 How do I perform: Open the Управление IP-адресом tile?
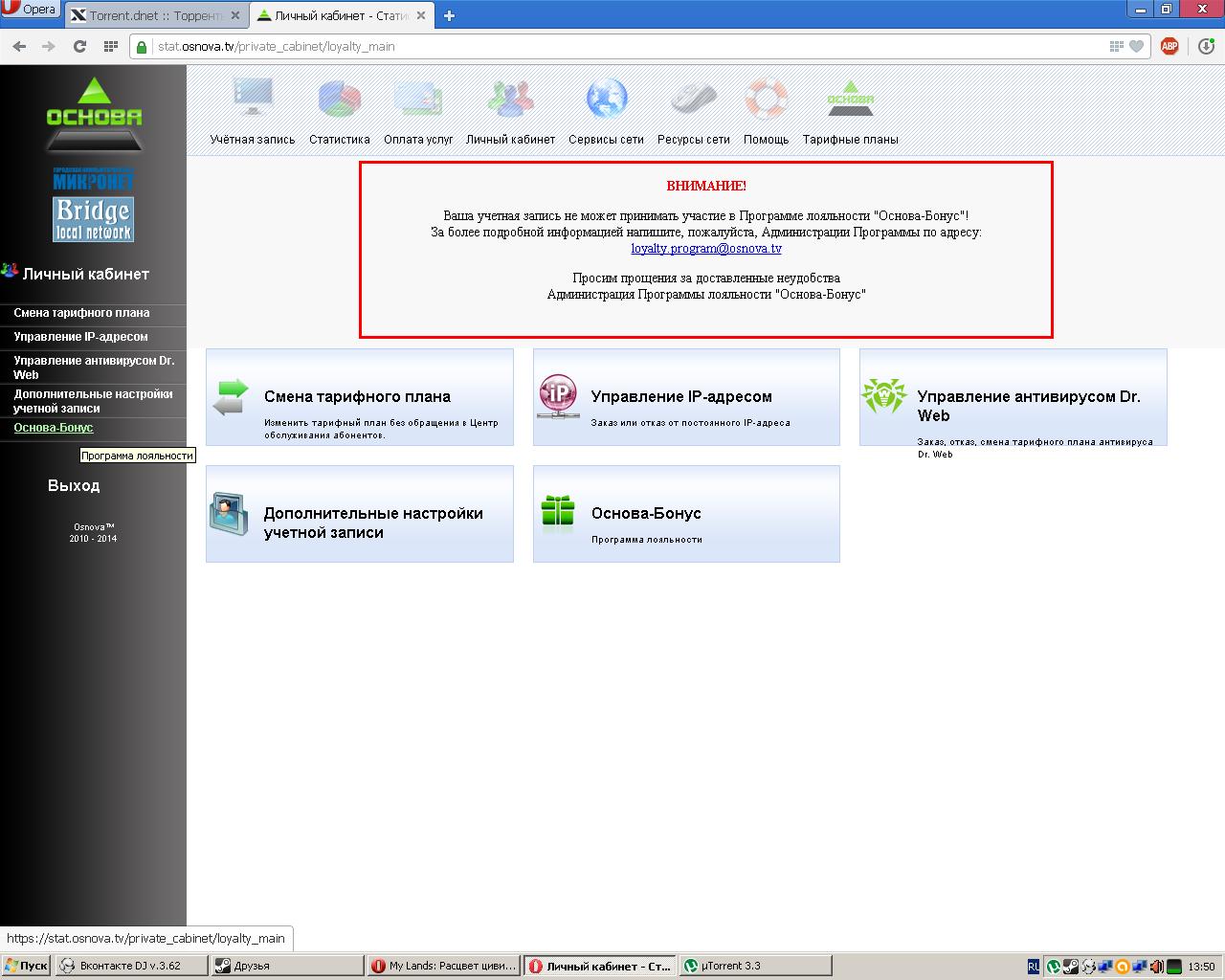point(685,397)
